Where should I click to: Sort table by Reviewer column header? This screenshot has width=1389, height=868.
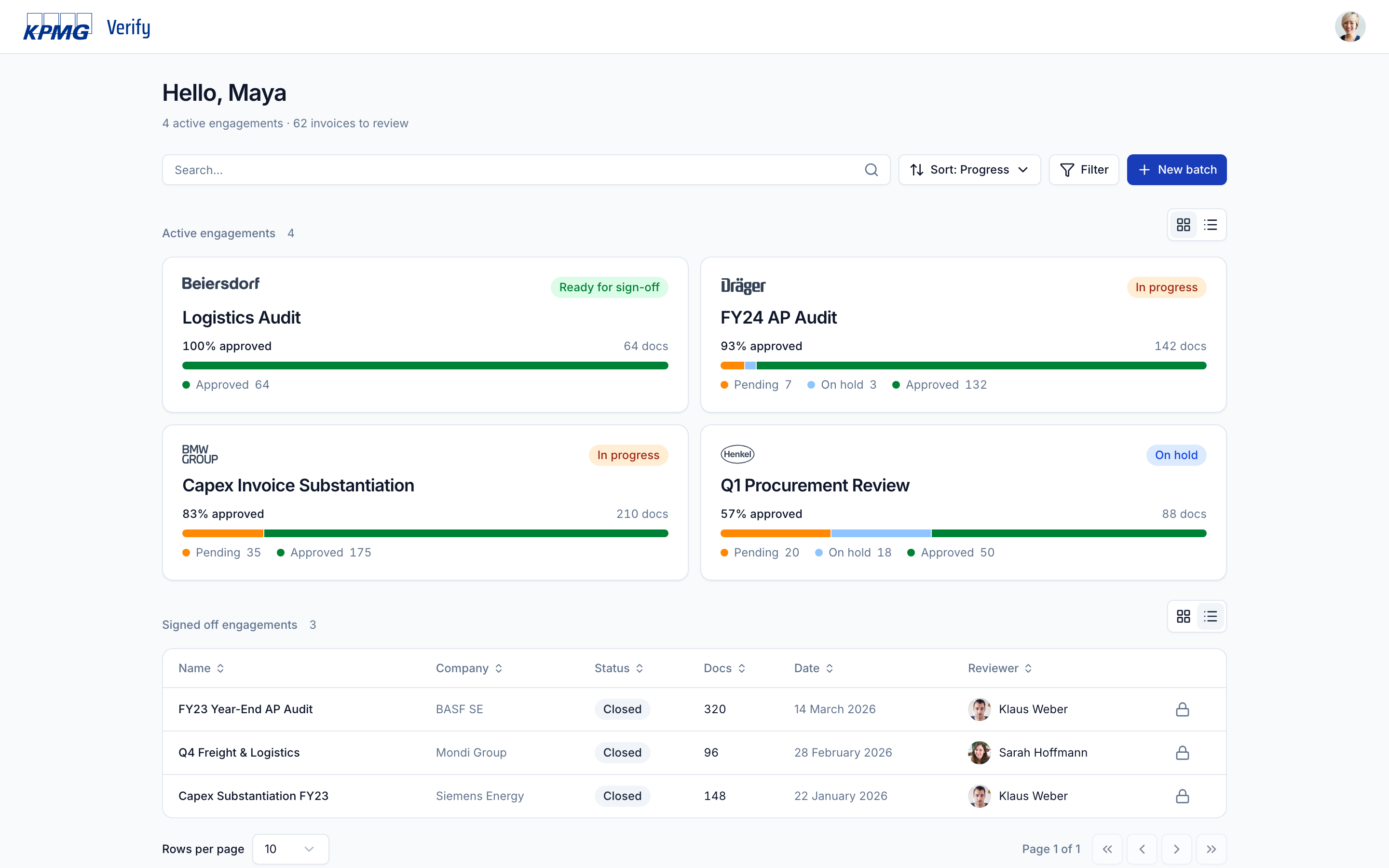pos(999,668)
